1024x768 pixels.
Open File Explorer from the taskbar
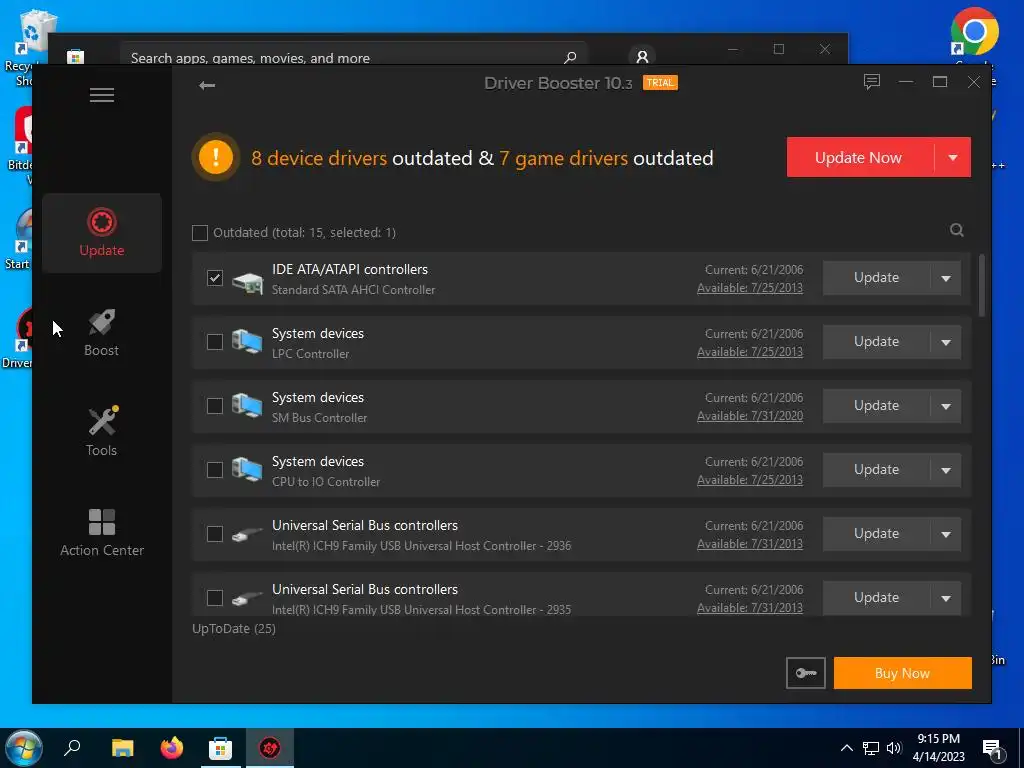[122, 748]
